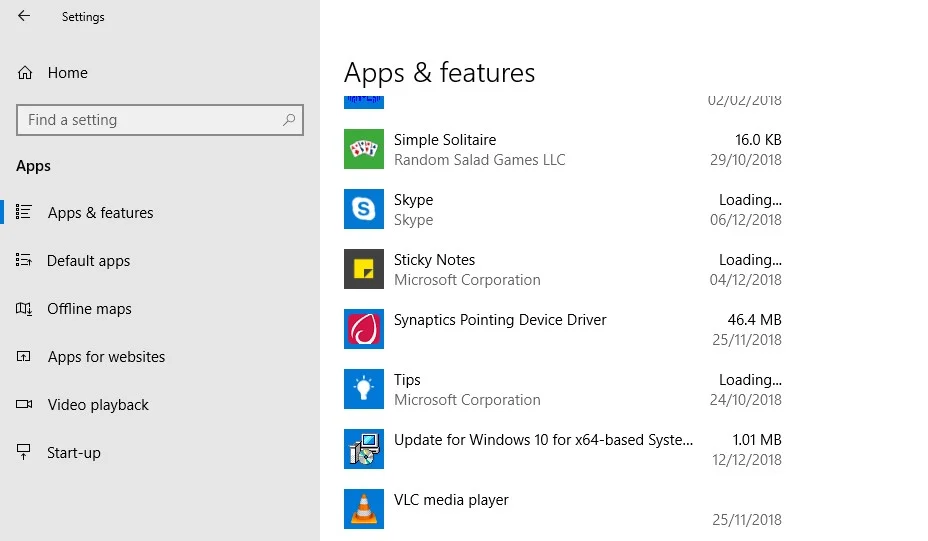Viewport: 928px width, 541px height.
Task: Select Synaptics Pointing Device Driver entry text
Action: click(x=500, y=320)
